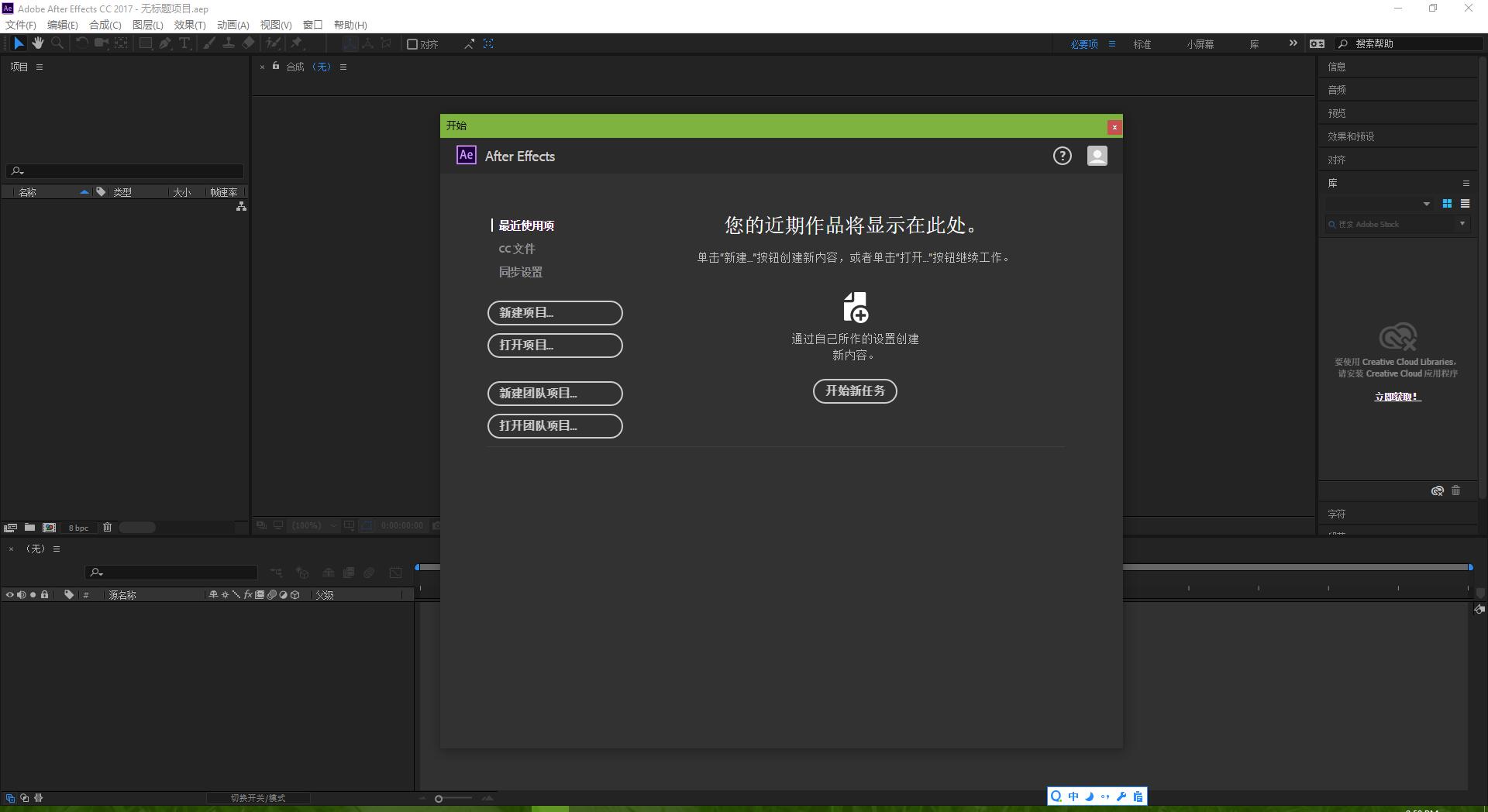The image size is (1488, 812).
Task: Create a new folder in Project panel
Action: 29,527
